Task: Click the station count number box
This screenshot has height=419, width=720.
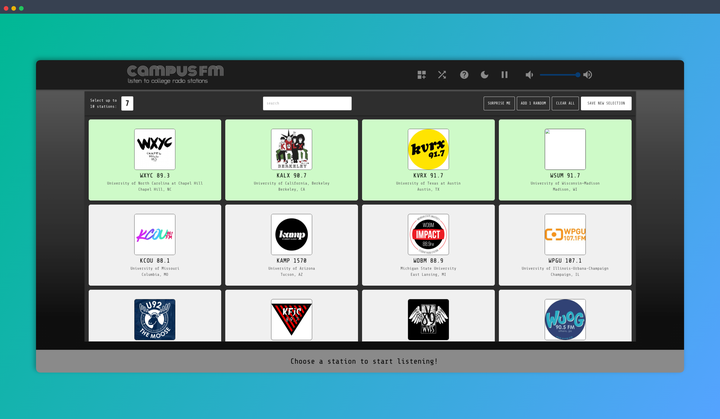Action: click(x=127, y=103)
